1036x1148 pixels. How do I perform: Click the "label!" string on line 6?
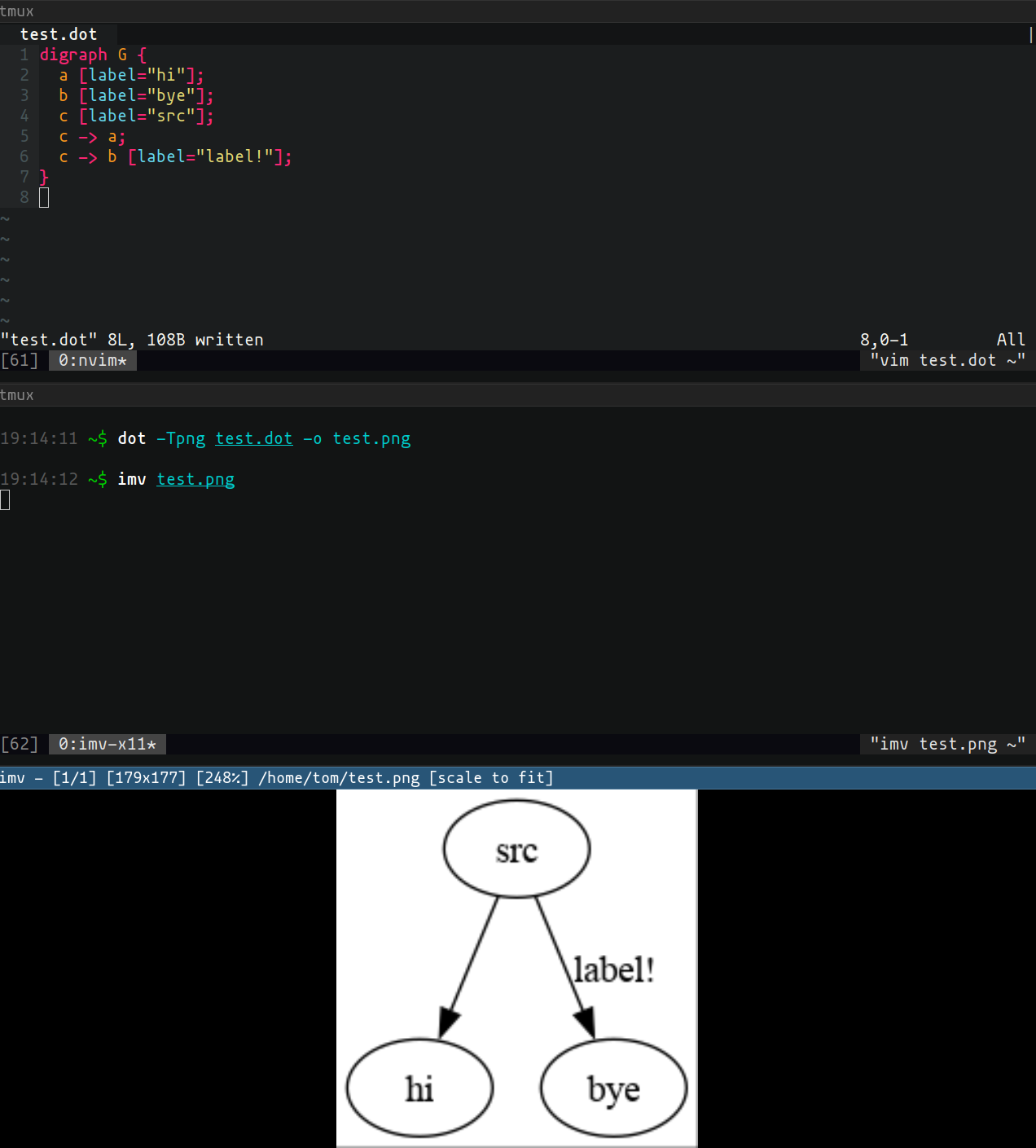pyautogui.click(x=235, y=156)
